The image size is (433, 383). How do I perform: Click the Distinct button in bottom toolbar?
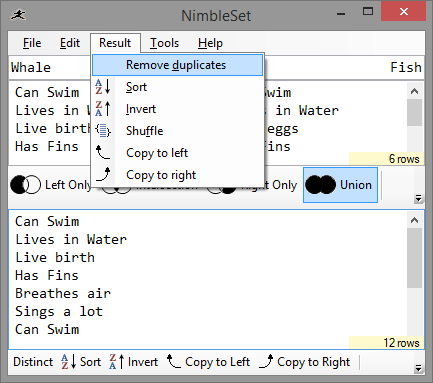click(x=33, y=362)
